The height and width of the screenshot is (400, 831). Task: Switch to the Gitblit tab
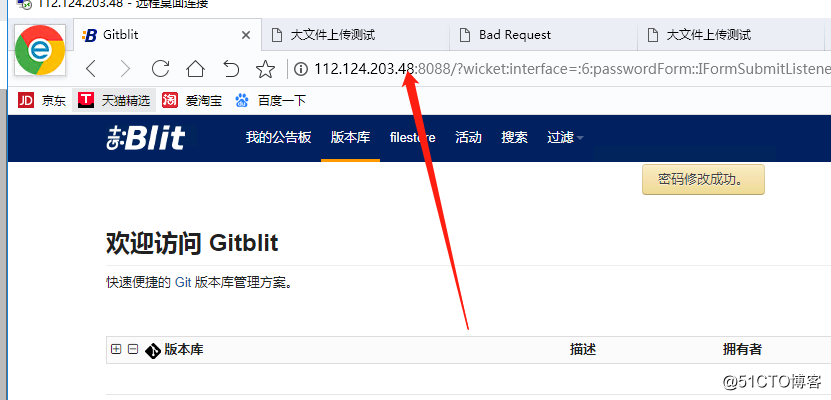pyautogui.click(x=167, y=35)
